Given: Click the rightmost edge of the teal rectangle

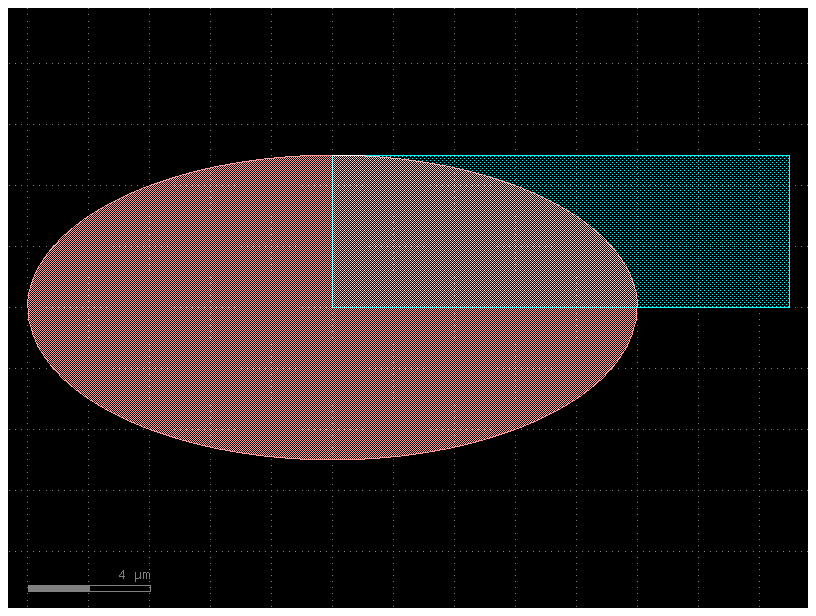Looking at the screenshot, I should [x=789, y=230].
